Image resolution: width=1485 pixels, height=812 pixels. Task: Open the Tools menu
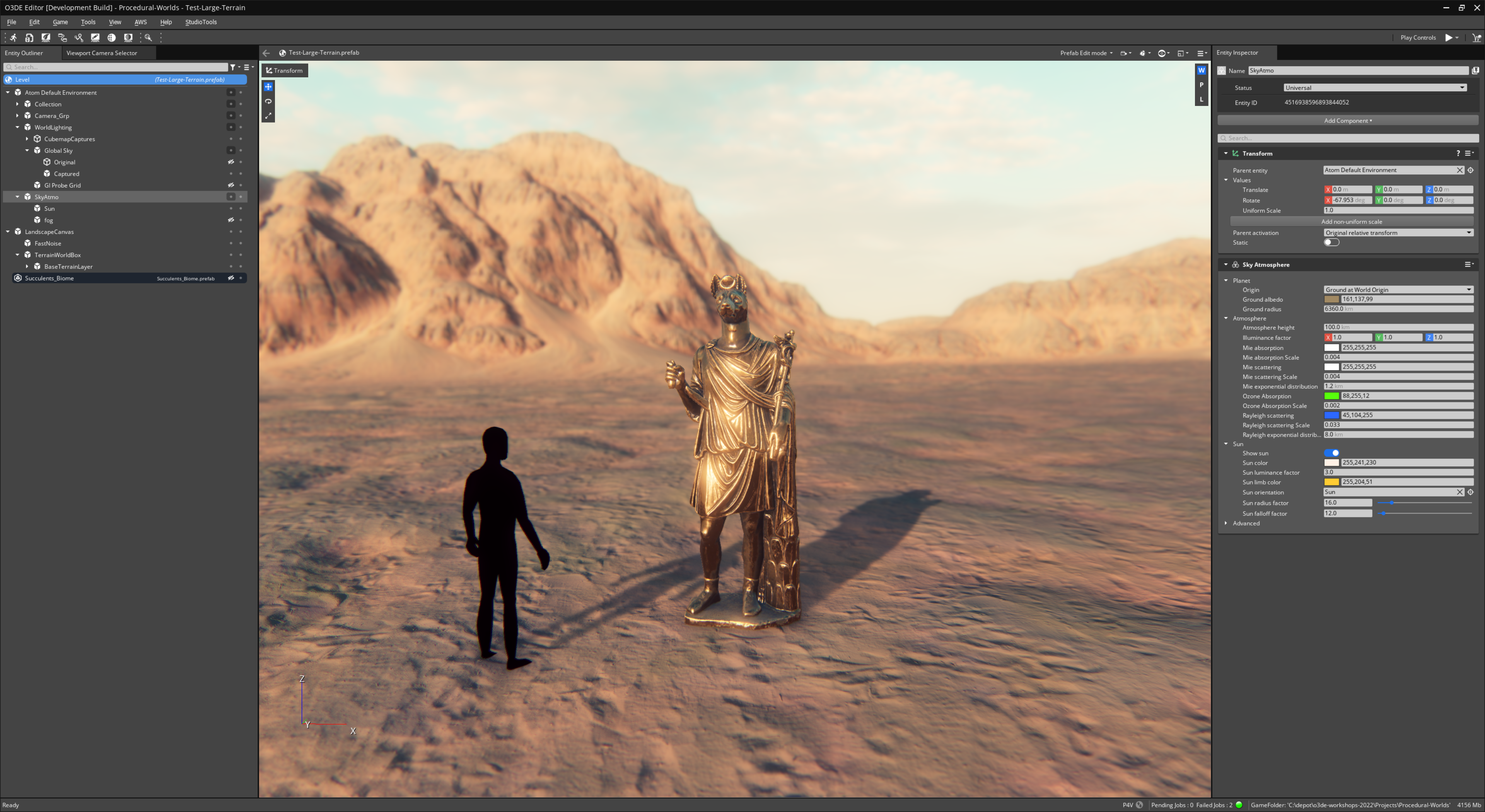pos(88,22)
